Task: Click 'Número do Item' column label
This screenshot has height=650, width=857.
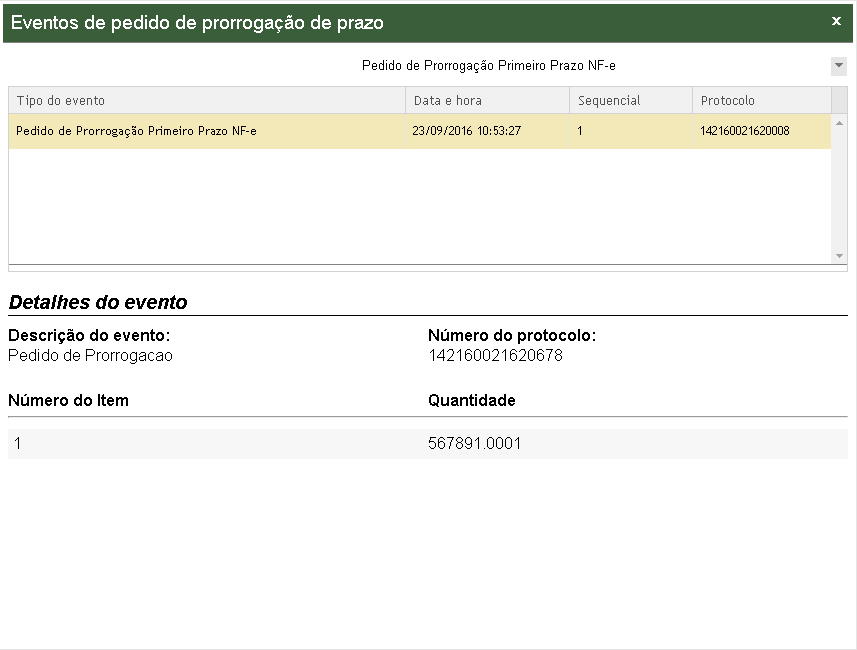Action: pos(68,400)
